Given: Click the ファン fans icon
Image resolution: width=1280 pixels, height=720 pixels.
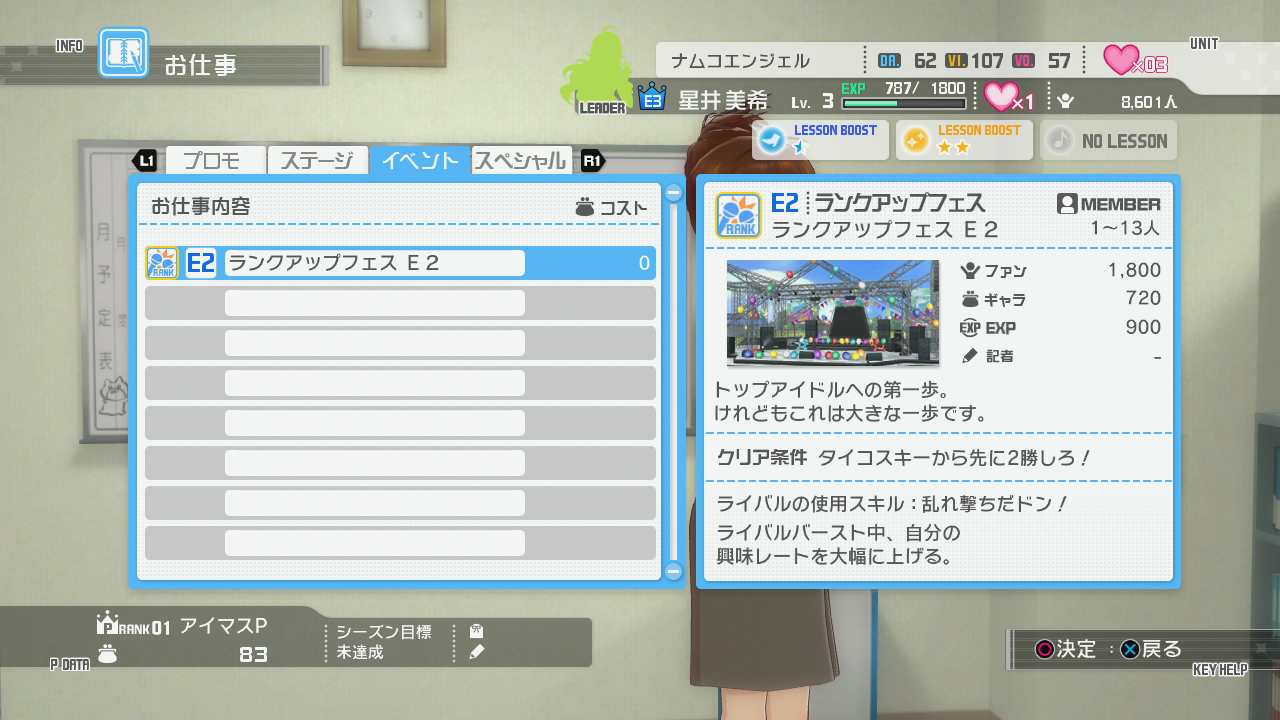Looking at the screenshot, I should [x=969, y=270].
